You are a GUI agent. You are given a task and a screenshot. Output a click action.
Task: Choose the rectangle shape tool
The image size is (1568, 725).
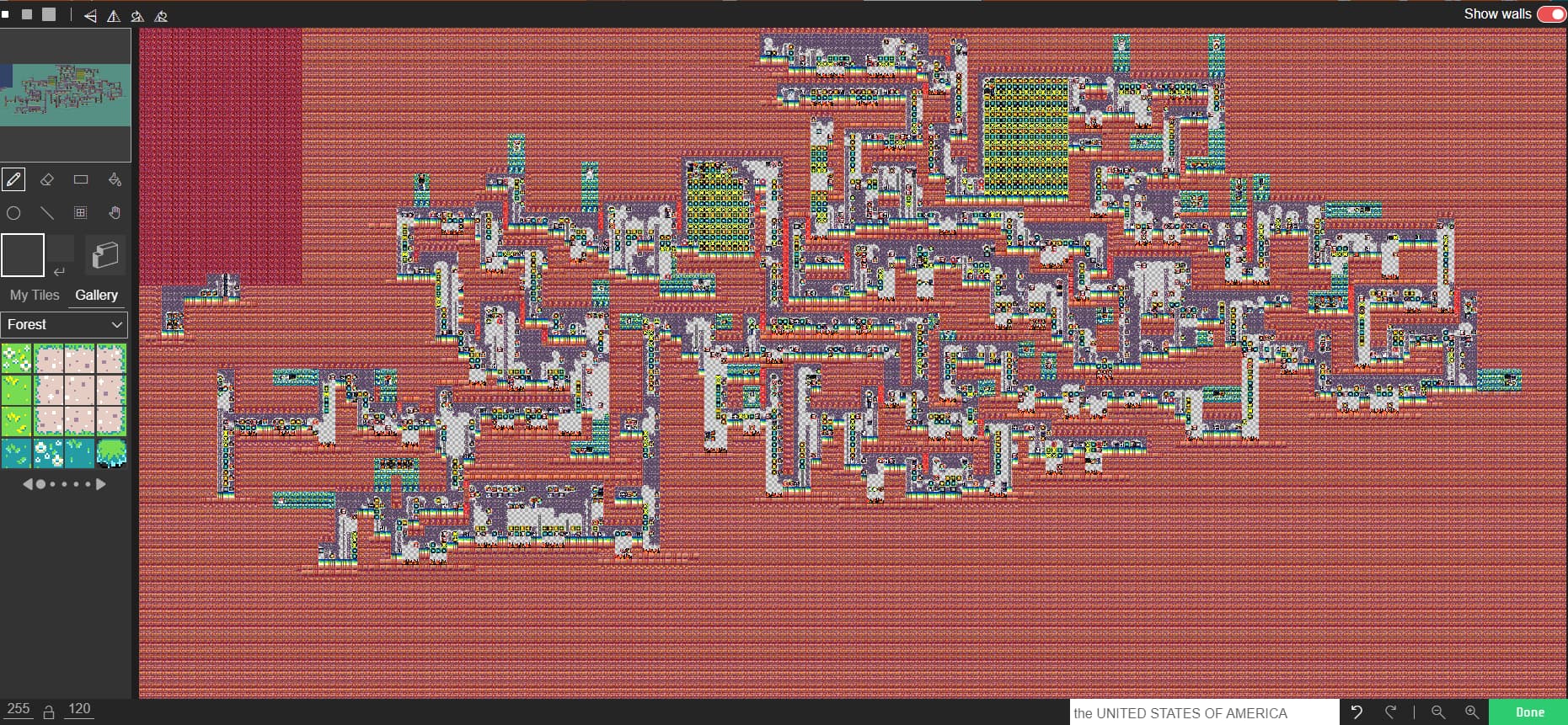[81, 179]
